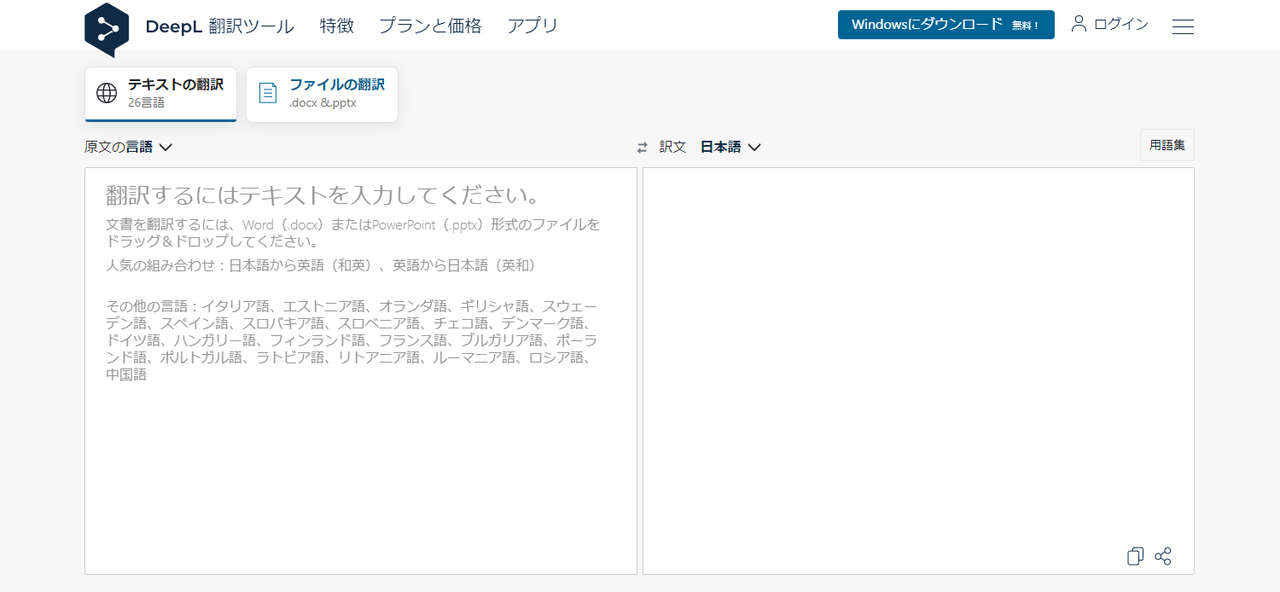
Task: Click the 26言語 subtitle text
Action: tap(146, 103)
